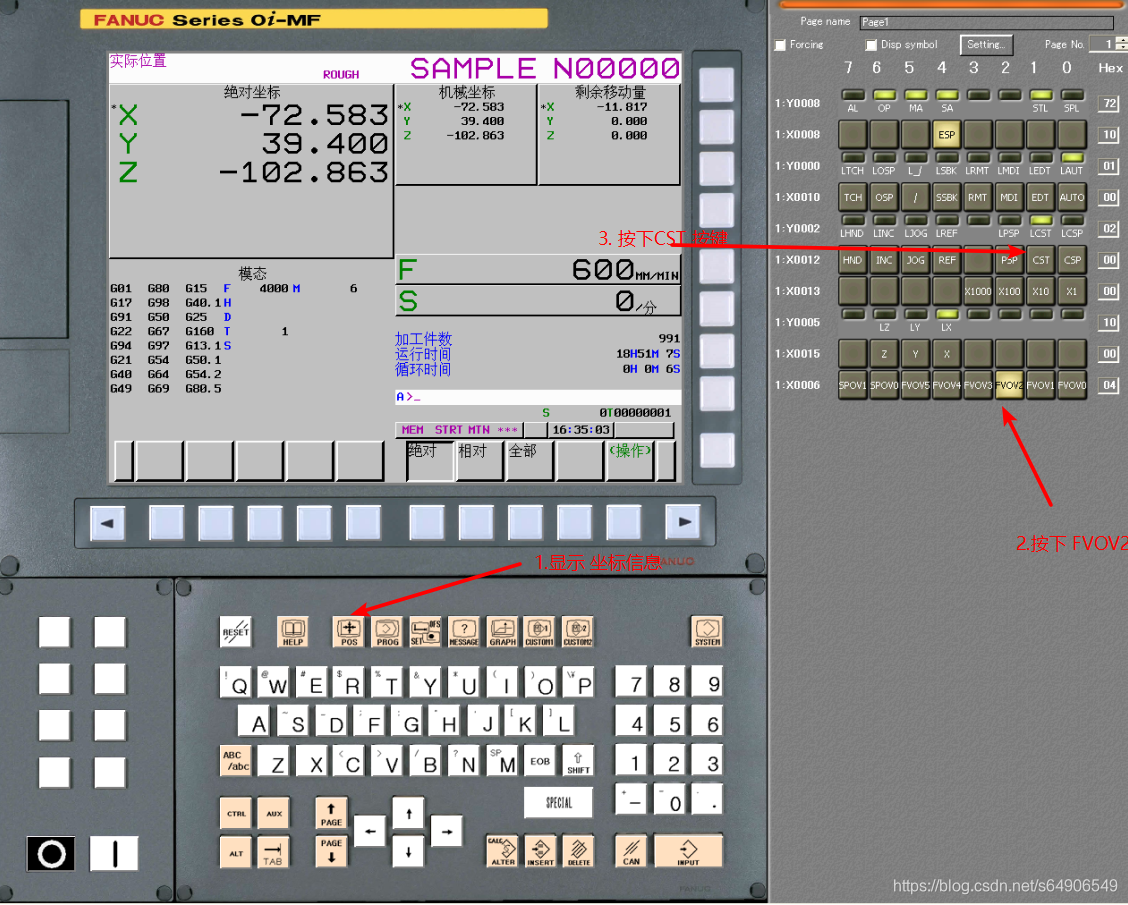The height and width of the screenshot is (905, 1128).
Task: Increase the Page No. spinner value
Action: tap(1122, 40)
